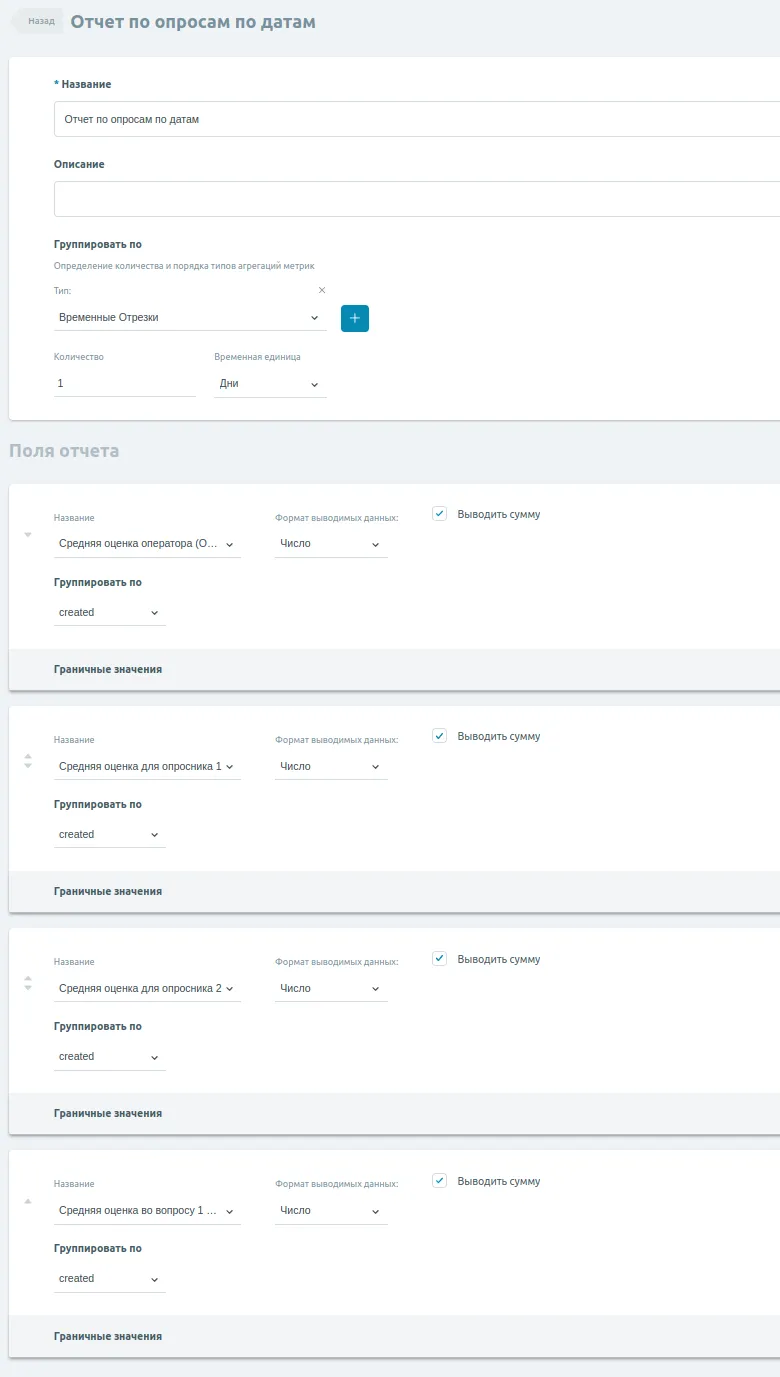
Task: Toggle 'Выводить сумму' for вопрос 1 field
Action: coord(439,1180)
